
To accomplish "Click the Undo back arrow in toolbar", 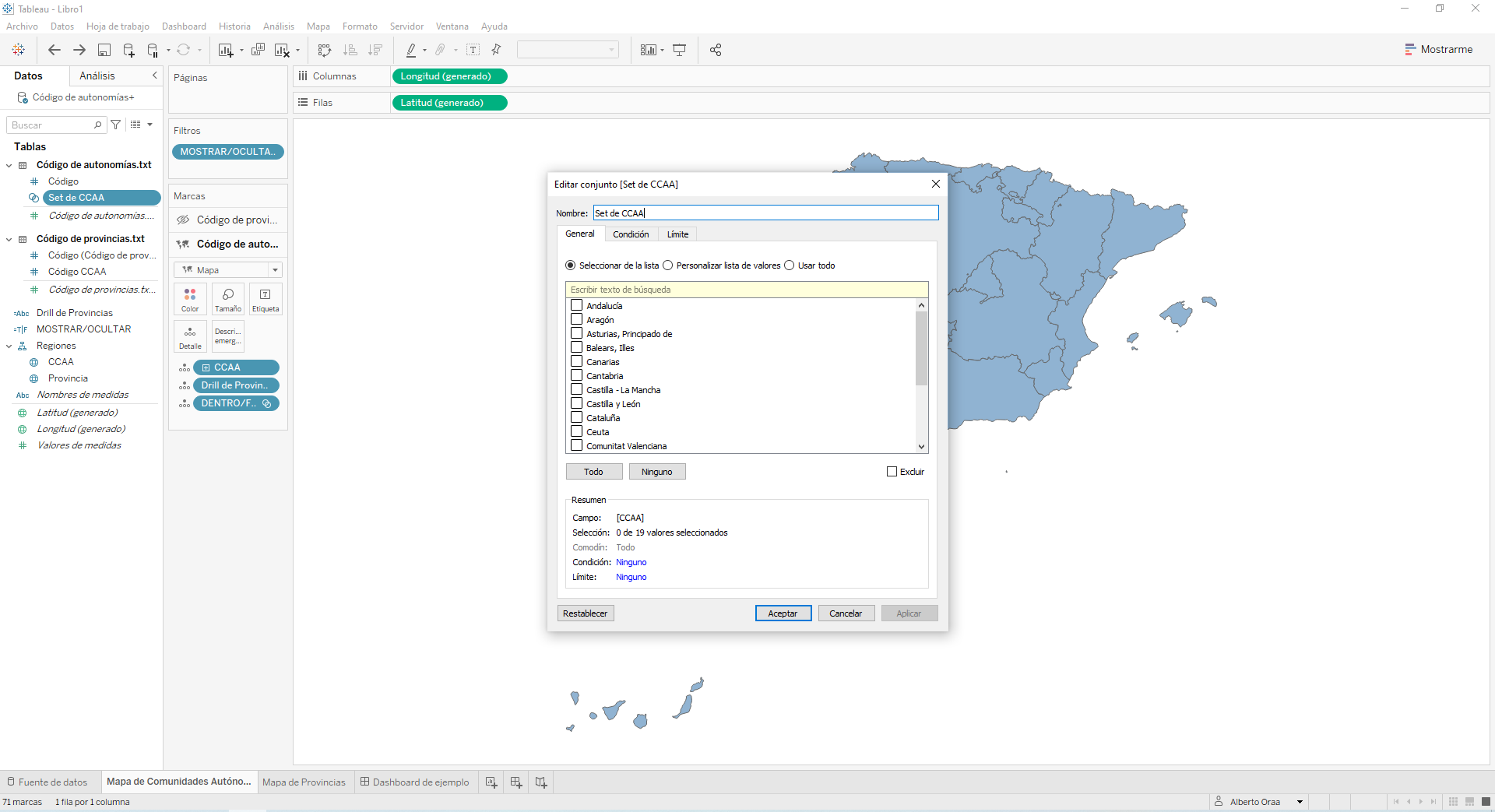I will pos(55,50).
